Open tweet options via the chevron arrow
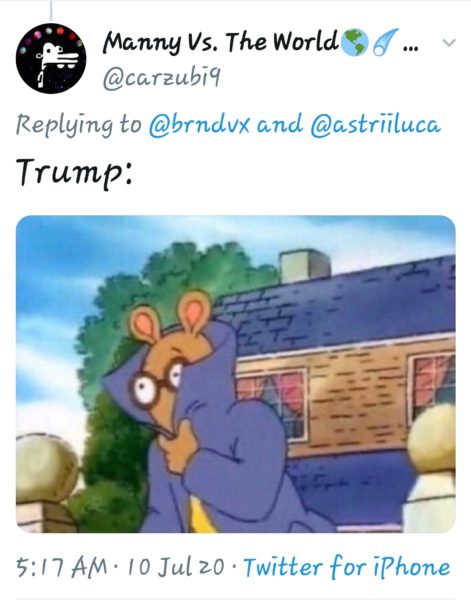The width and height of the screenshot is (471, 600). coord(449,42)
